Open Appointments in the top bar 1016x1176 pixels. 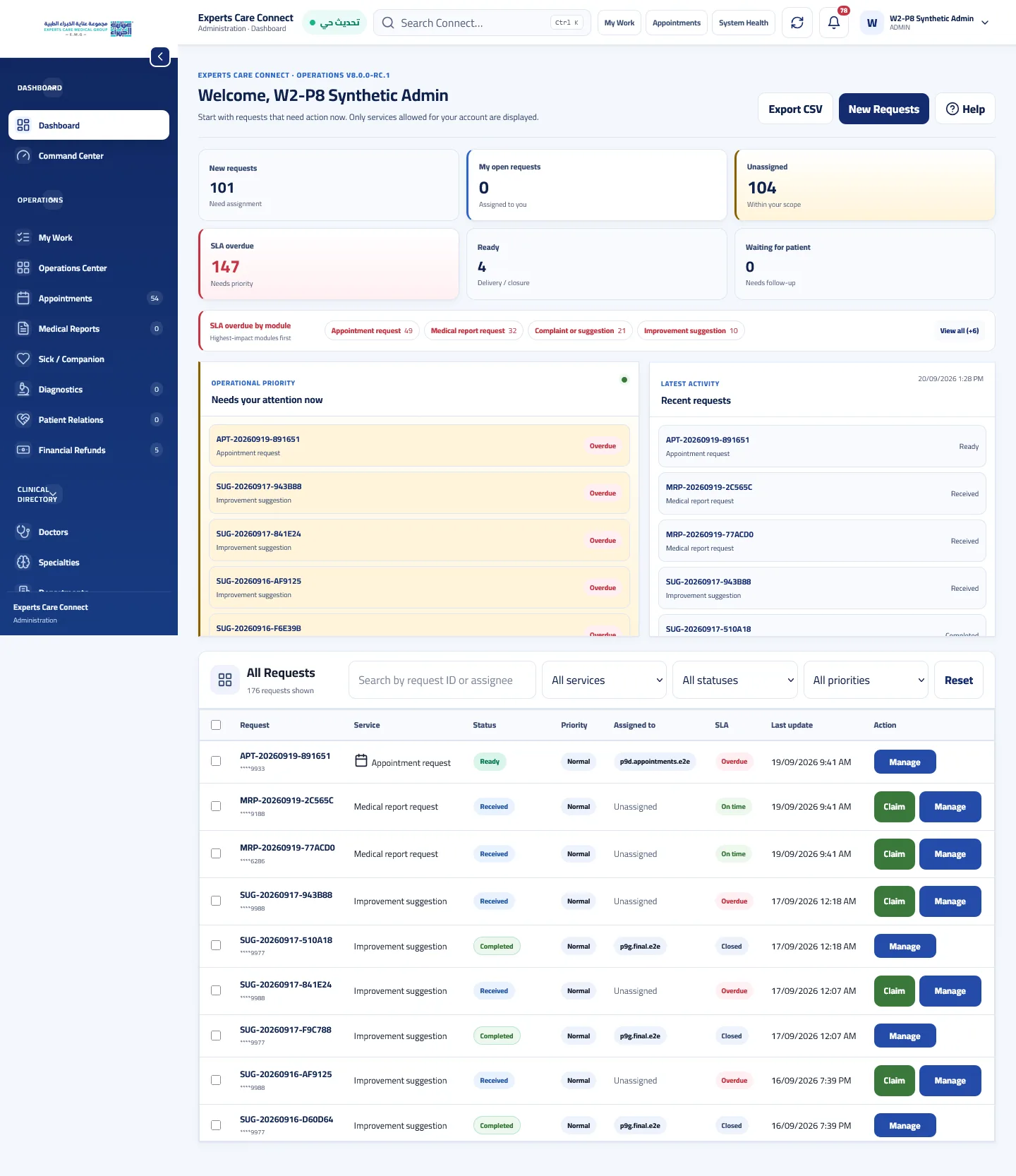point(677,23)
